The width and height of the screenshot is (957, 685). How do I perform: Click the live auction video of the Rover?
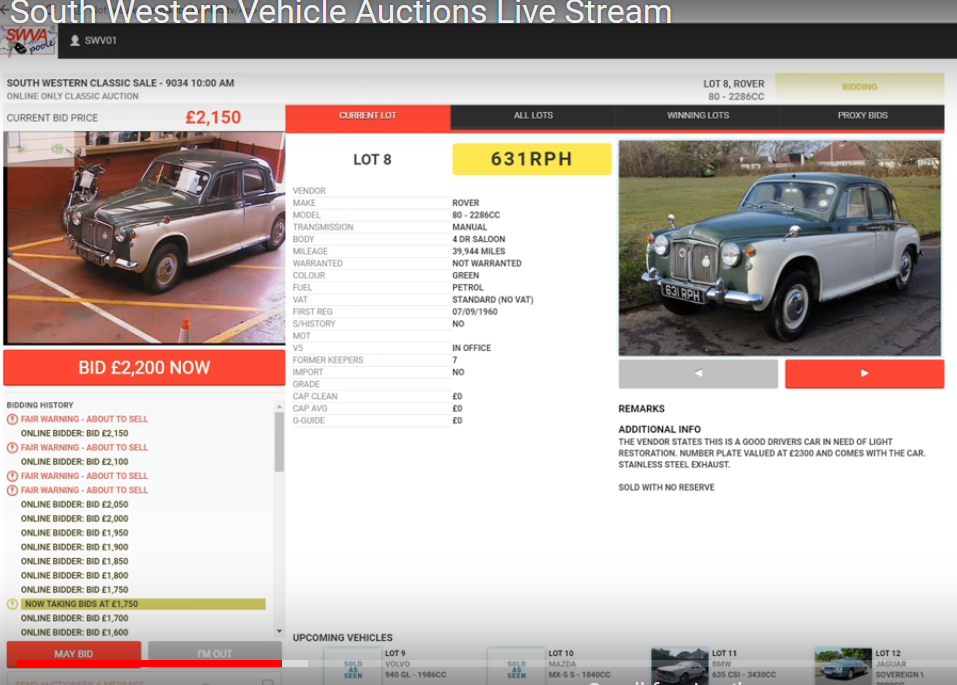145,238
